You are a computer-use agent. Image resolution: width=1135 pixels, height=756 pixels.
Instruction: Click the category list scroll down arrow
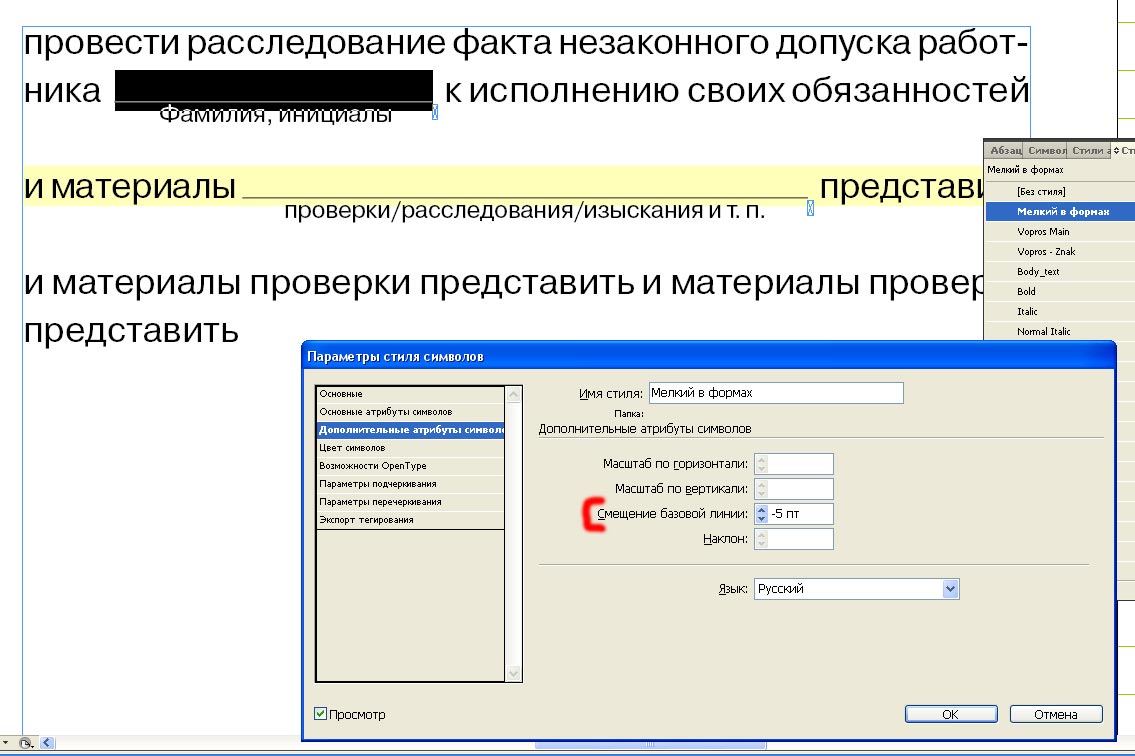click(x=514, y=673)
